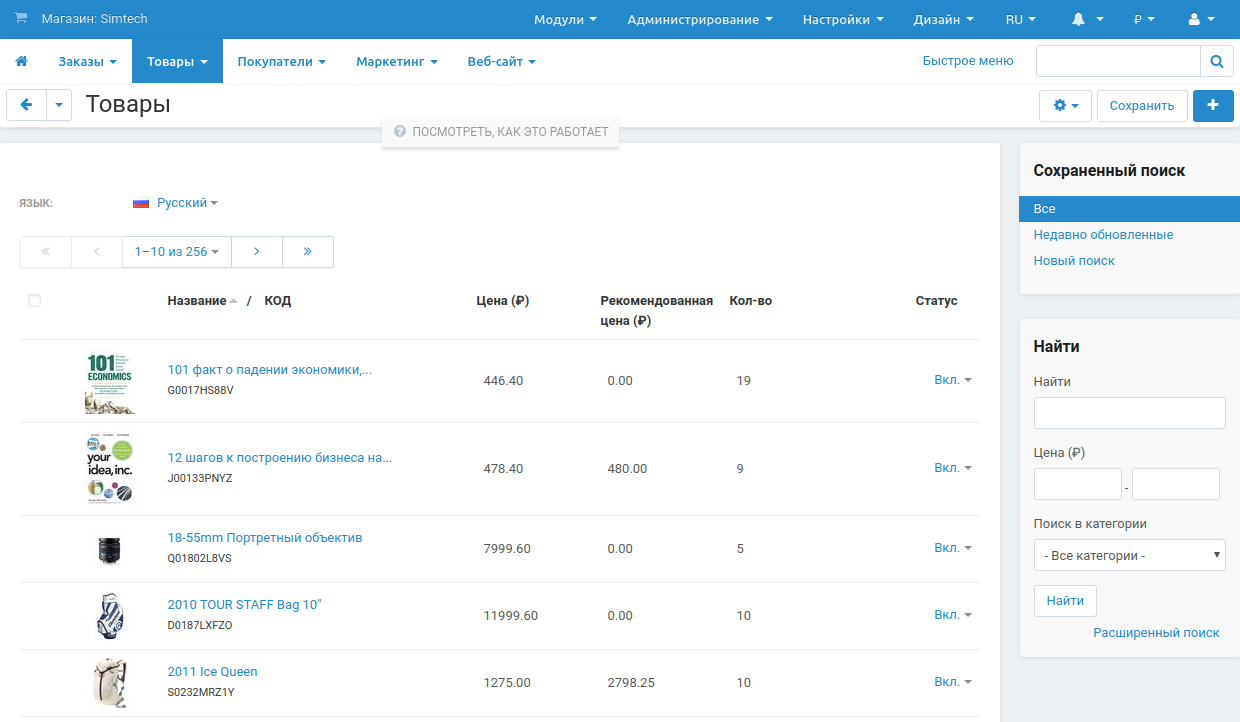Click the search magnifier button
The width and height of the screenshot is (1240, 722).
coord(1216,62)
